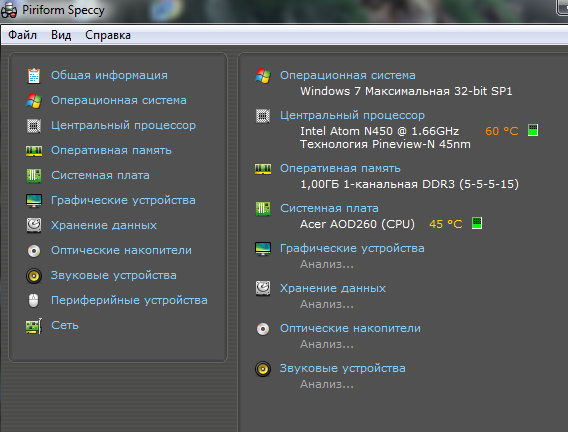Open the Вид menu
This screenshot has height=432, width=568.
(x=61, y=35)
